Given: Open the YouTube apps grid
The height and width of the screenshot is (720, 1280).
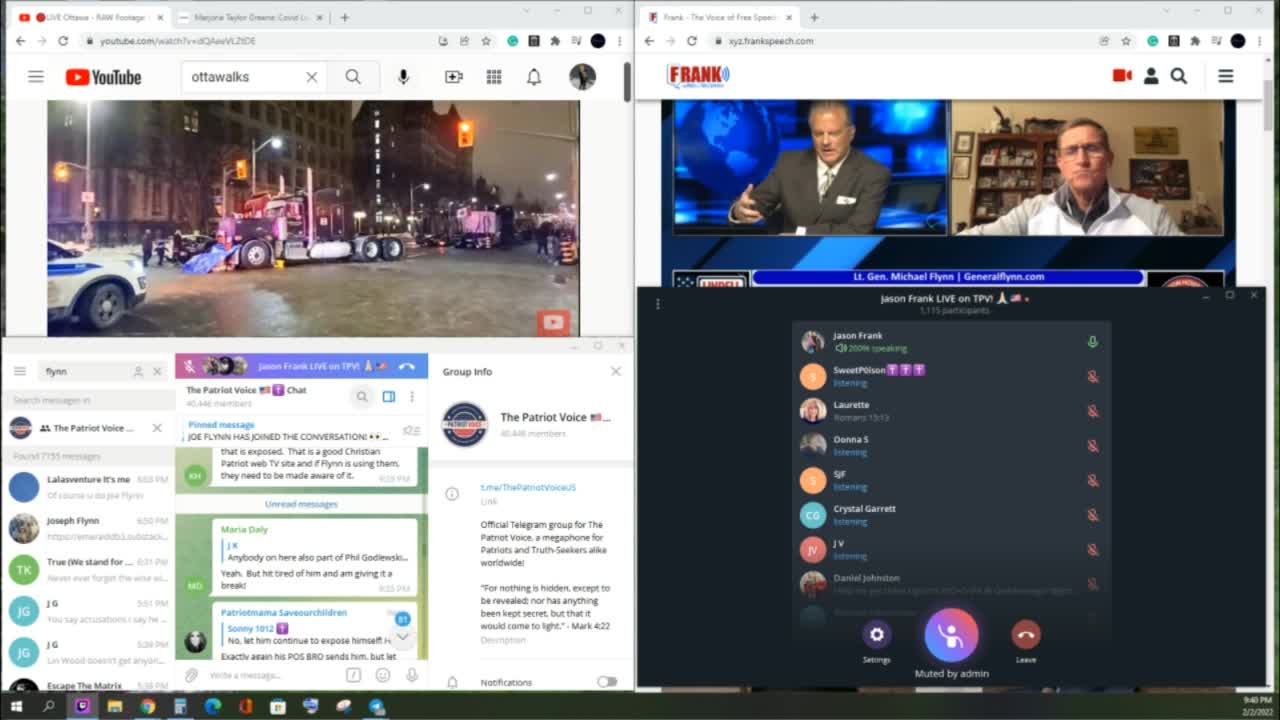Looking at the screenshot, I should click(494, 77).
